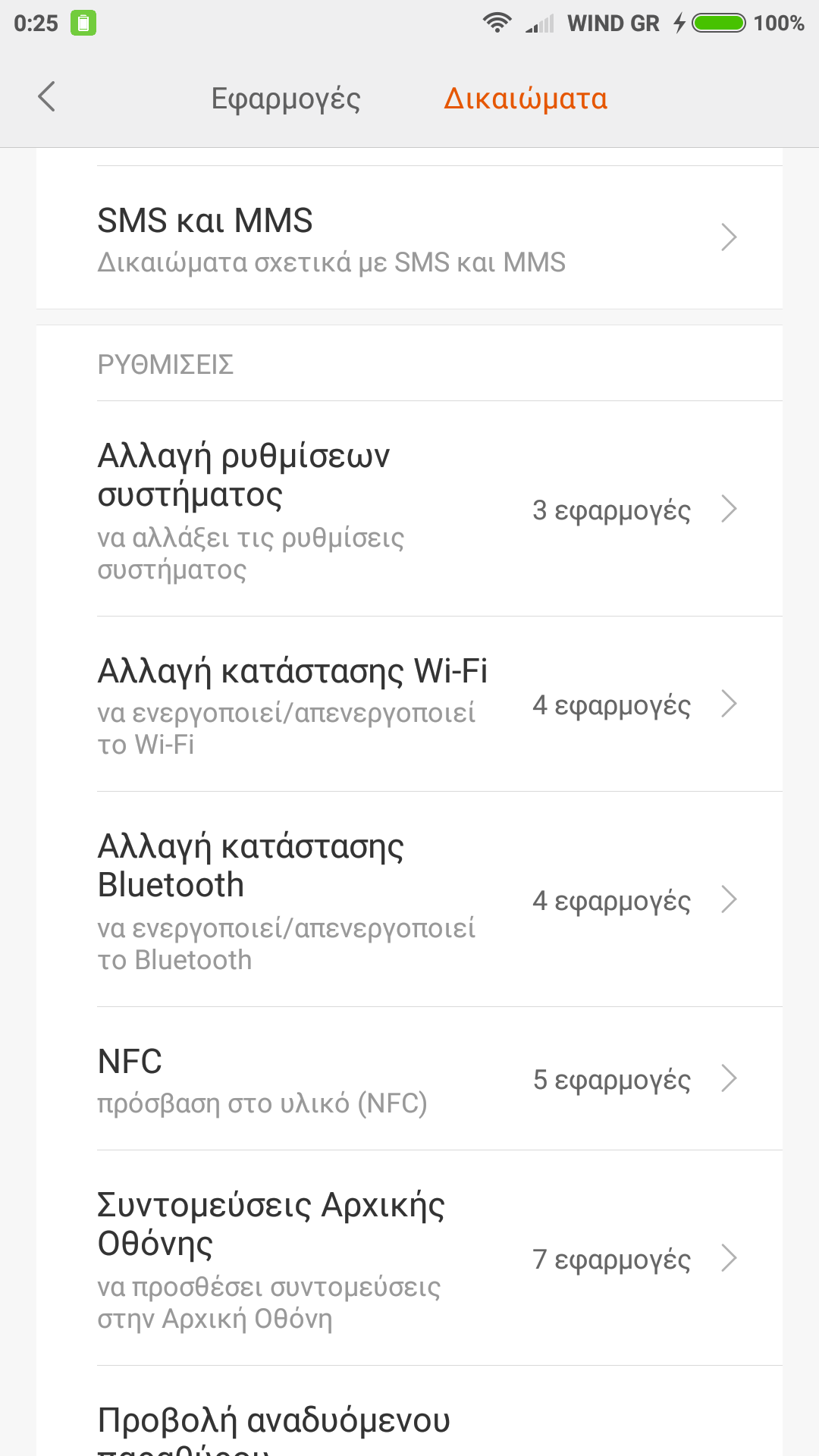Tap the back arrow icon
The image size is (819, 1456).
coord(47,97)
